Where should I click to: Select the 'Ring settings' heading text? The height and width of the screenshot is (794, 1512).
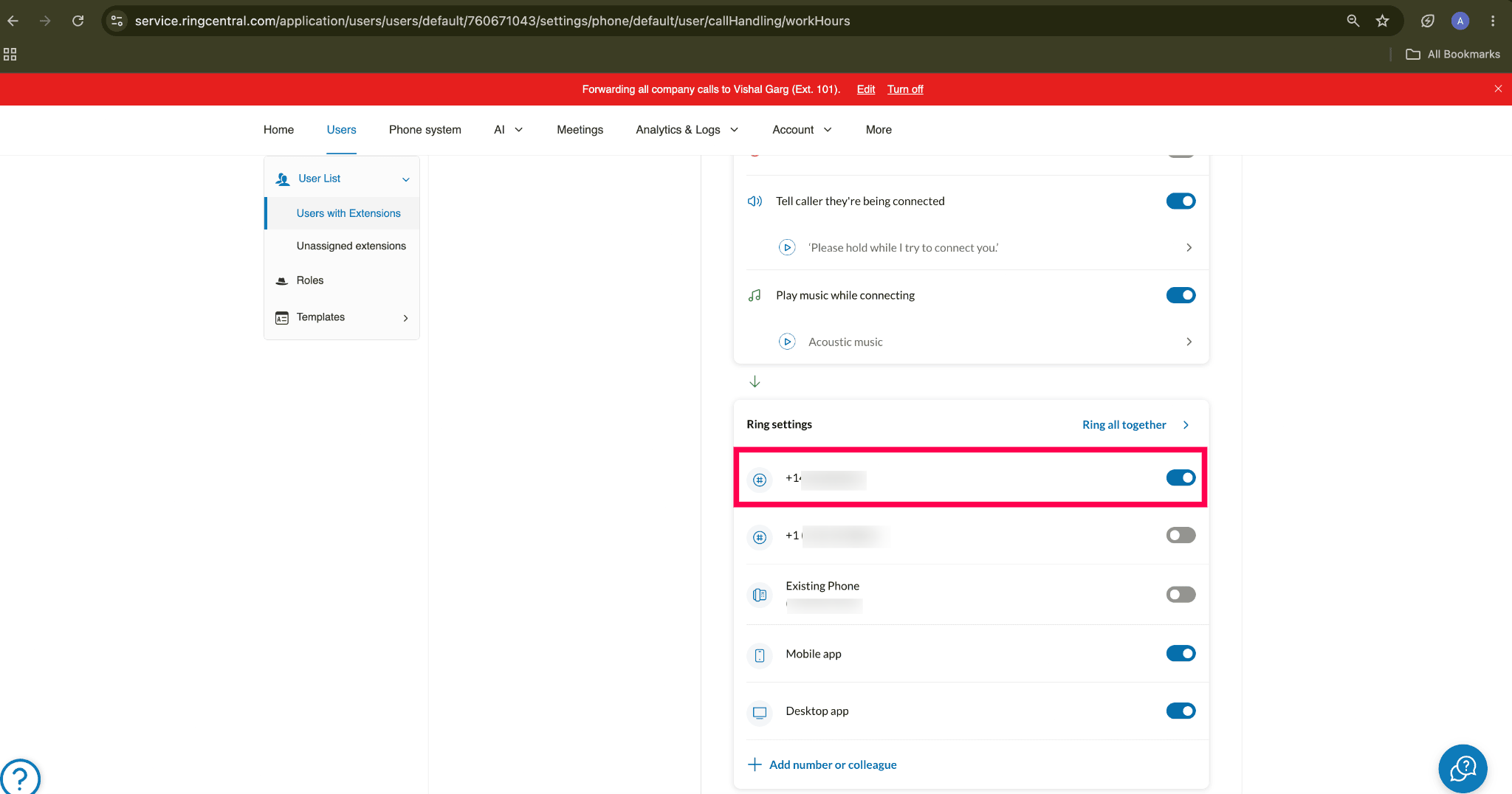tap(779, 424)
